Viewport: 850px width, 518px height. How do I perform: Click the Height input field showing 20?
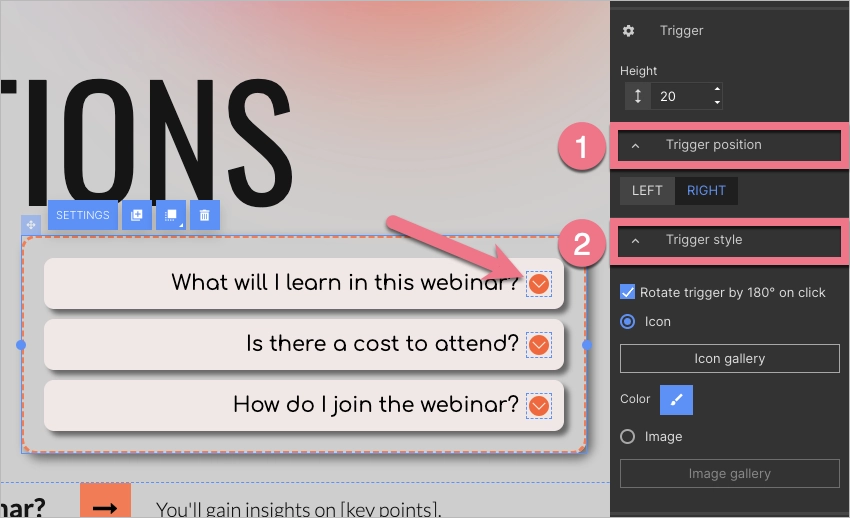pos(682,96)
